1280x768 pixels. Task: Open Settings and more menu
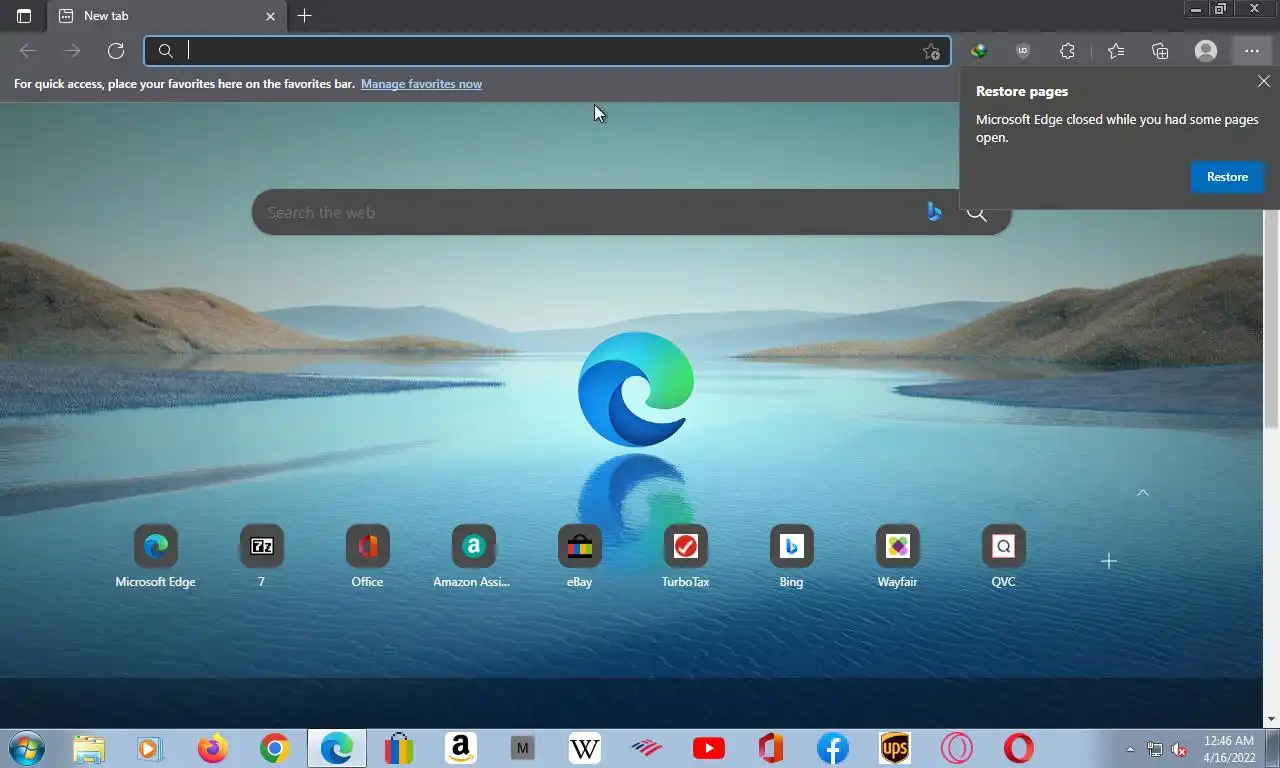1252,51
